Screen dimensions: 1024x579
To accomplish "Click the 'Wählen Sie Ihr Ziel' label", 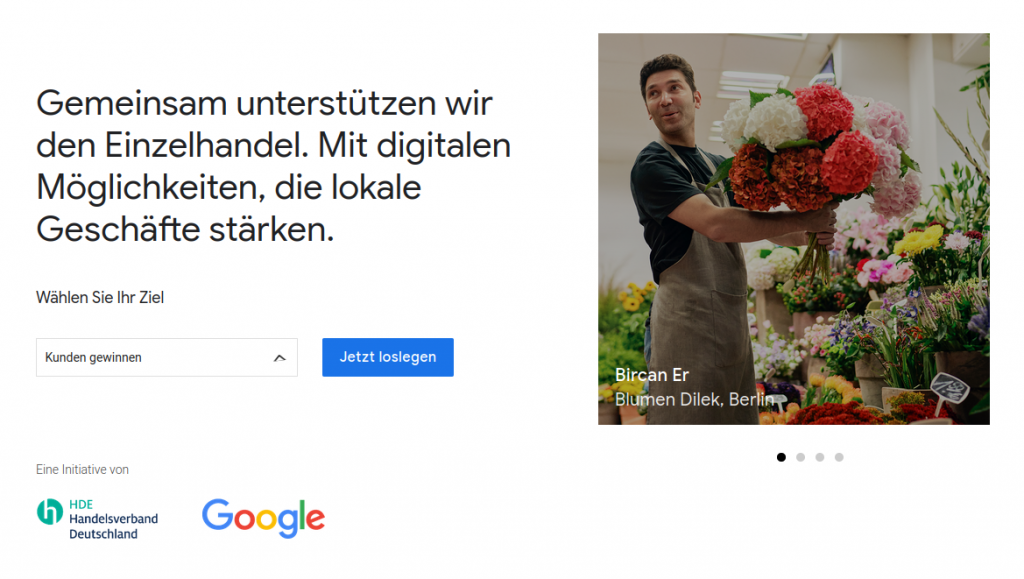I will click(100, 298).
